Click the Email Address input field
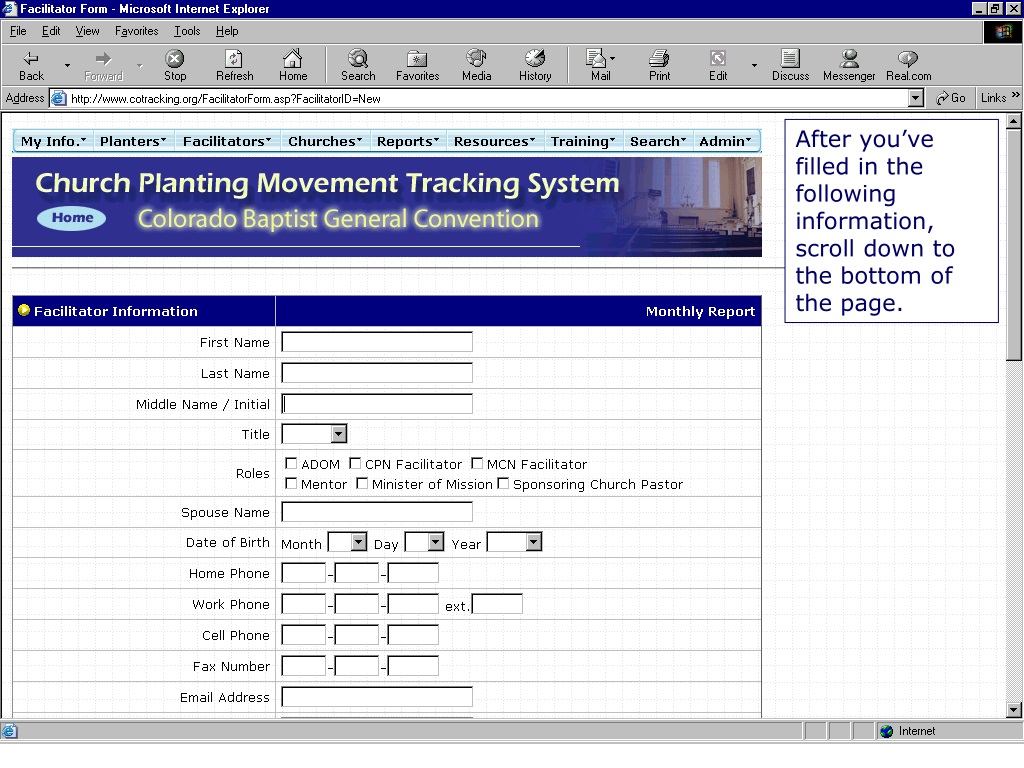The width and height of the screenshot is (1024, 768). (377, 697)
